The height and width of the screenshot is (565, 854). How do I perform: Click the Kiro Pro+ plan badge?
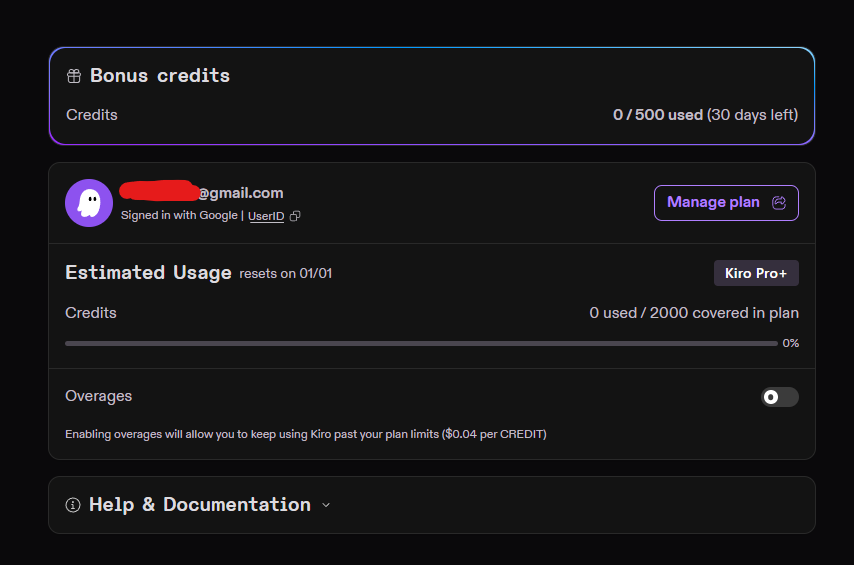click(x=756, y=273)
